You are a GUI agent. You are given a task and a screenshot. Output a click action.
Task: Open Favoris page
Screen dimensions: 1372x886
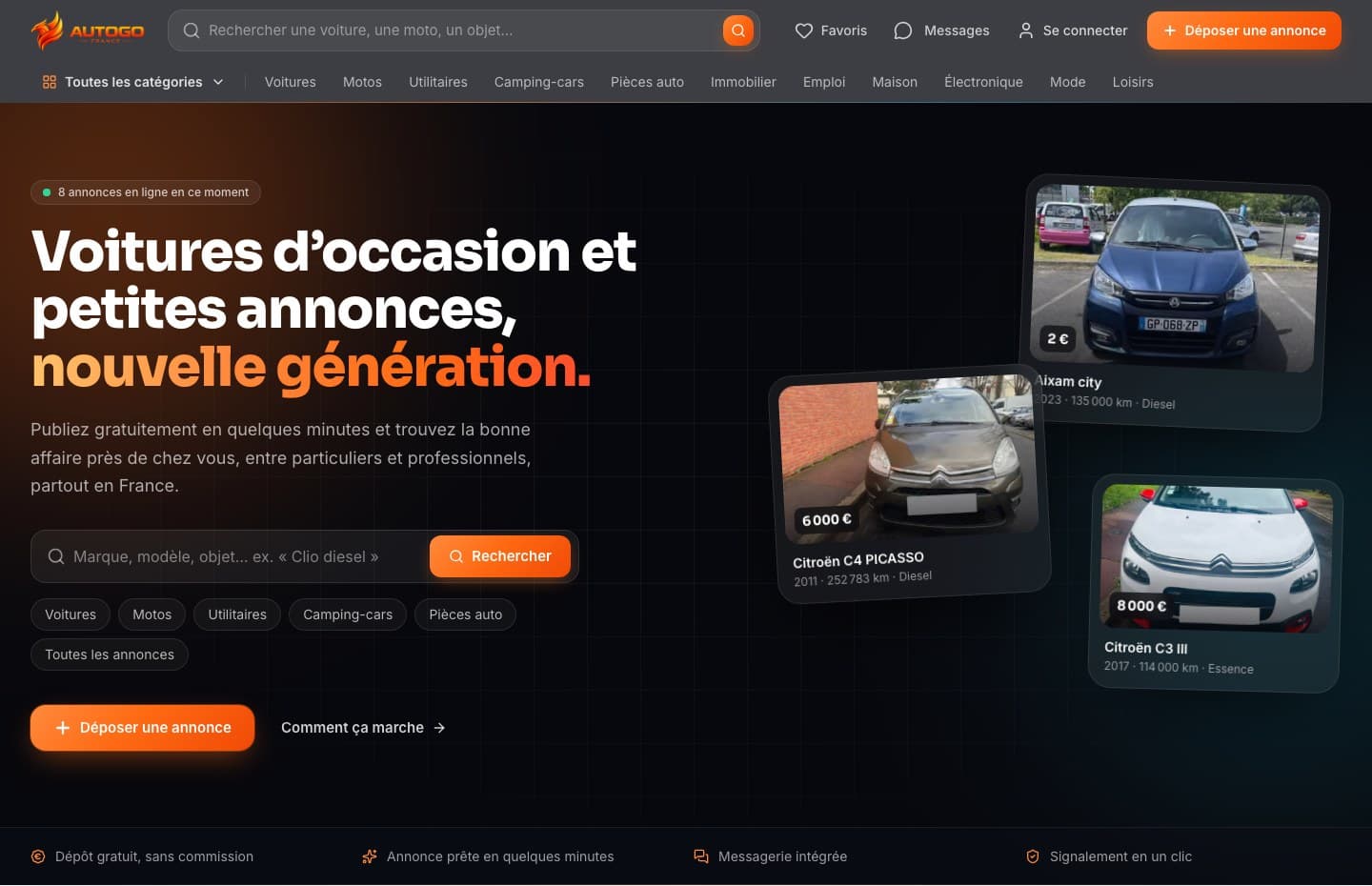(831, 30)
